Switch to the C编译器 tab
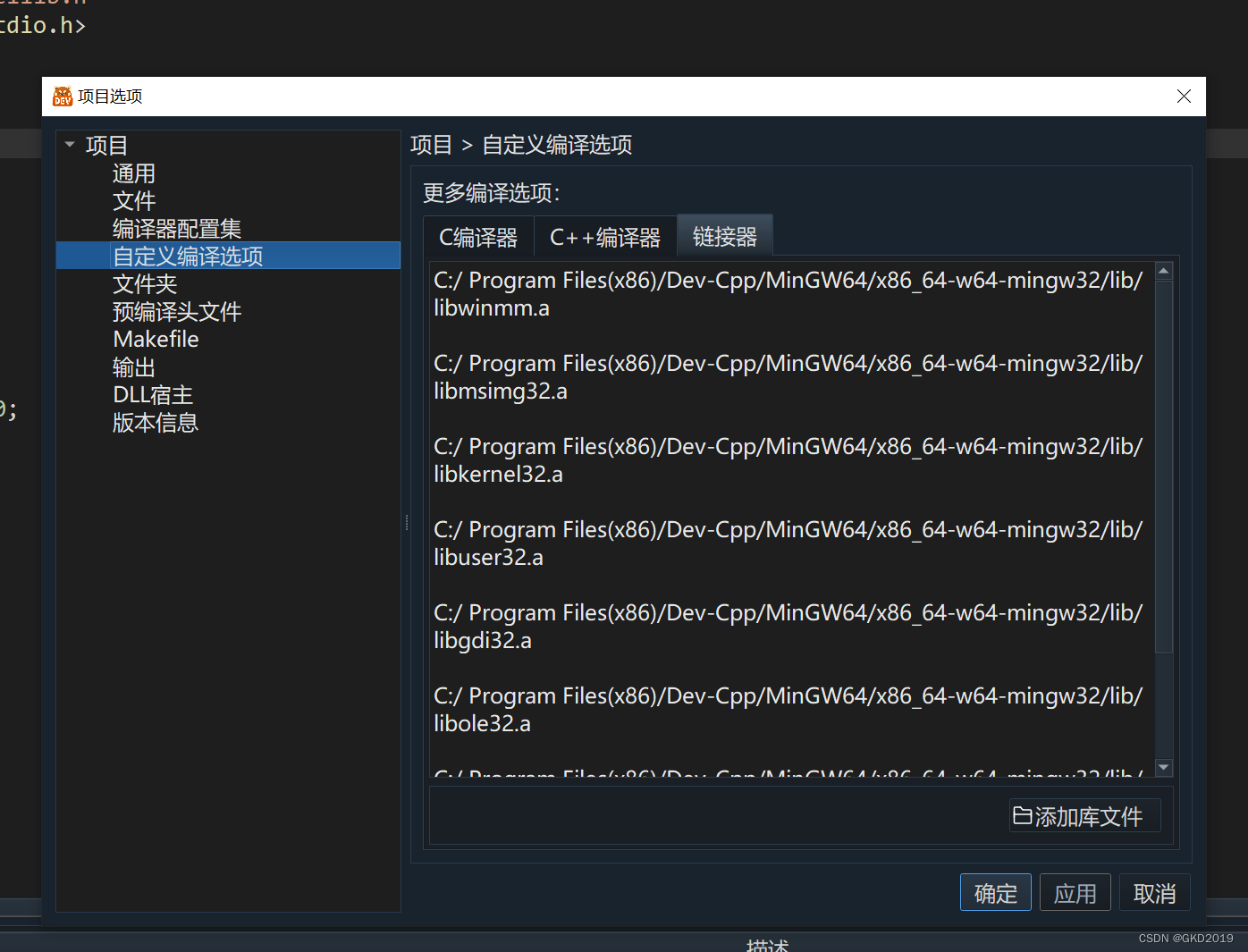This screenshot has width=1248, height=952. coord(478,236)
